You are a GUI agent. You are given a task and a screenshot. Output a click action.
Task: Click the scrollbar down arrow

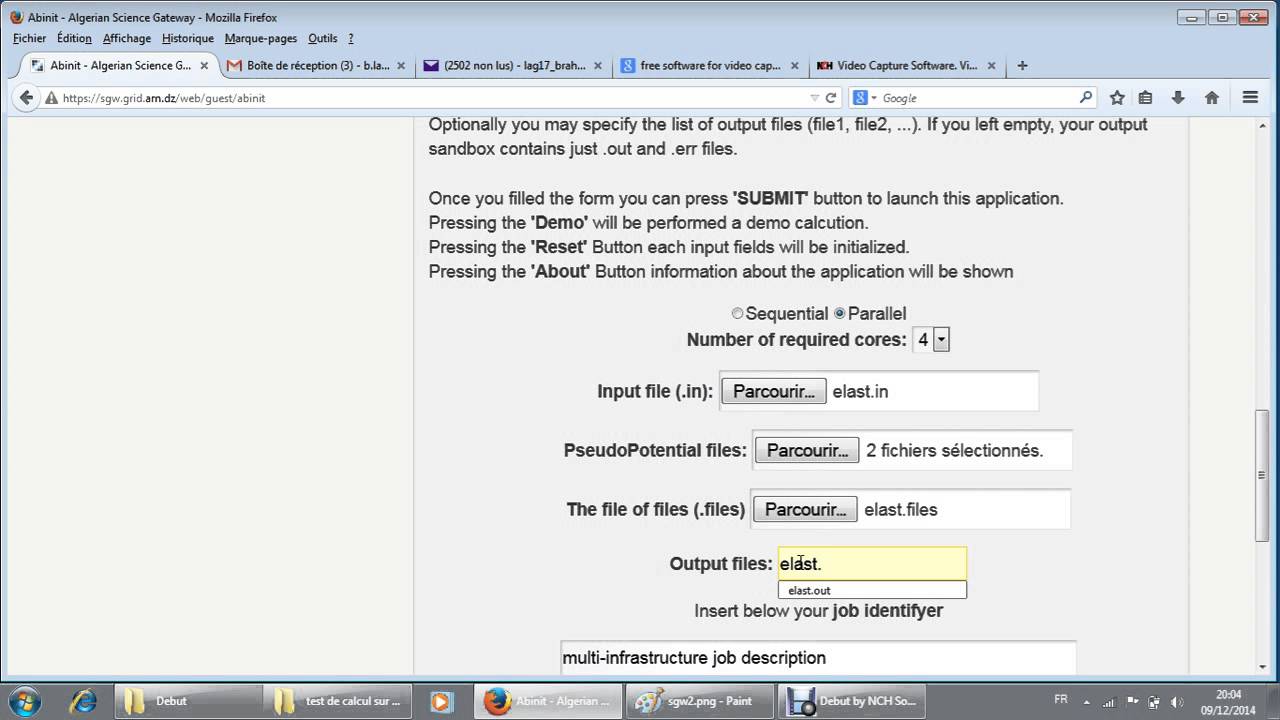(1263, 667)
